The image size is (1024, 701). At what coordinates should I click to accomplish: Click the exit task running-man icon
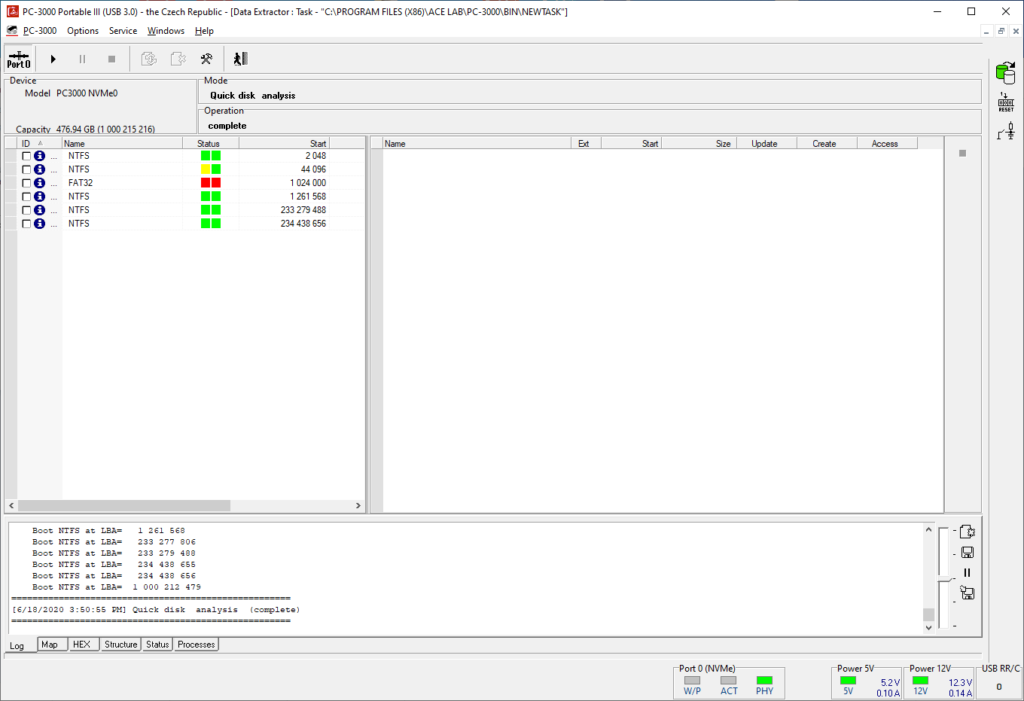(240, 59)
